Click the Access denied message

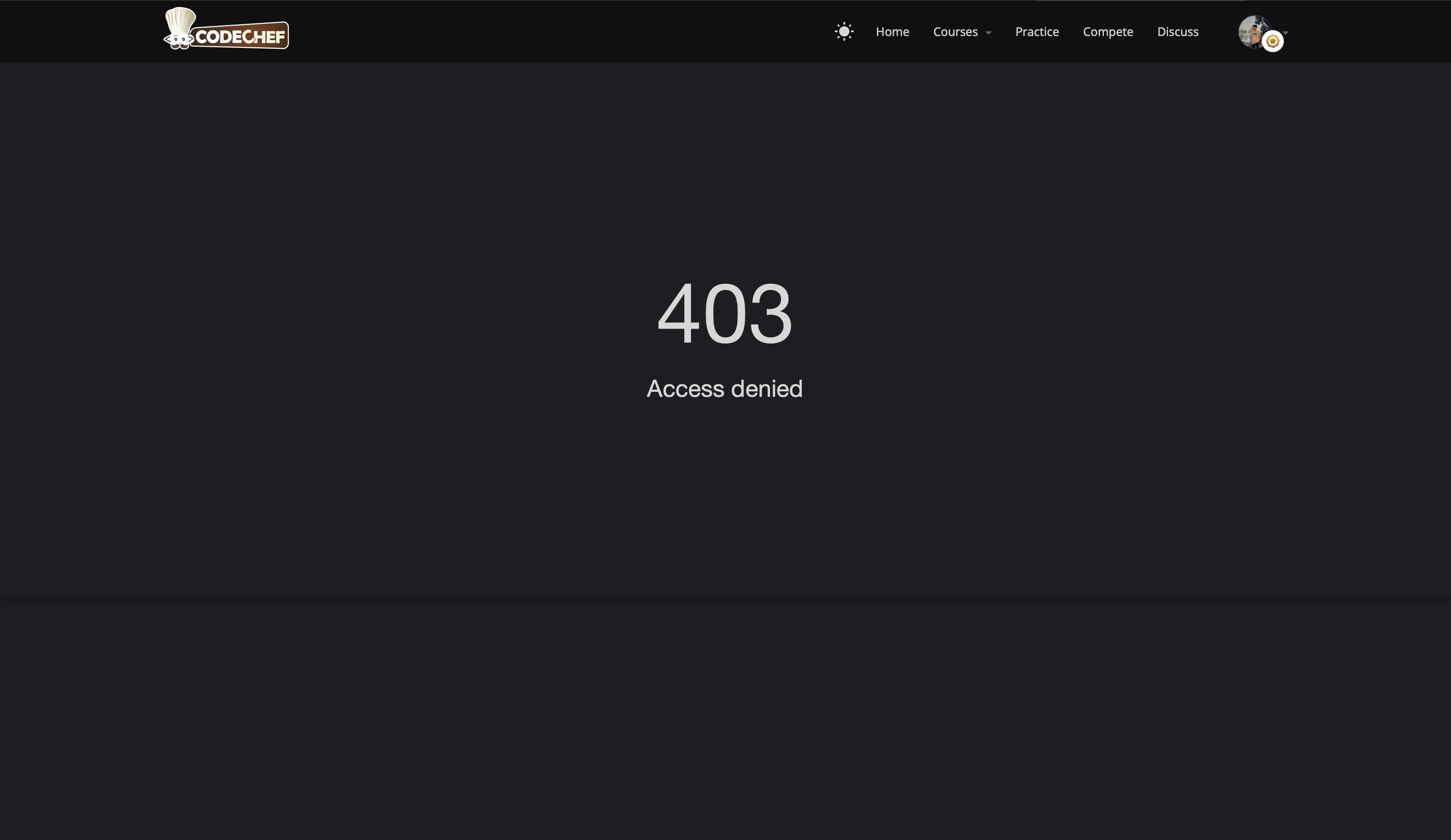click(724, 389)
